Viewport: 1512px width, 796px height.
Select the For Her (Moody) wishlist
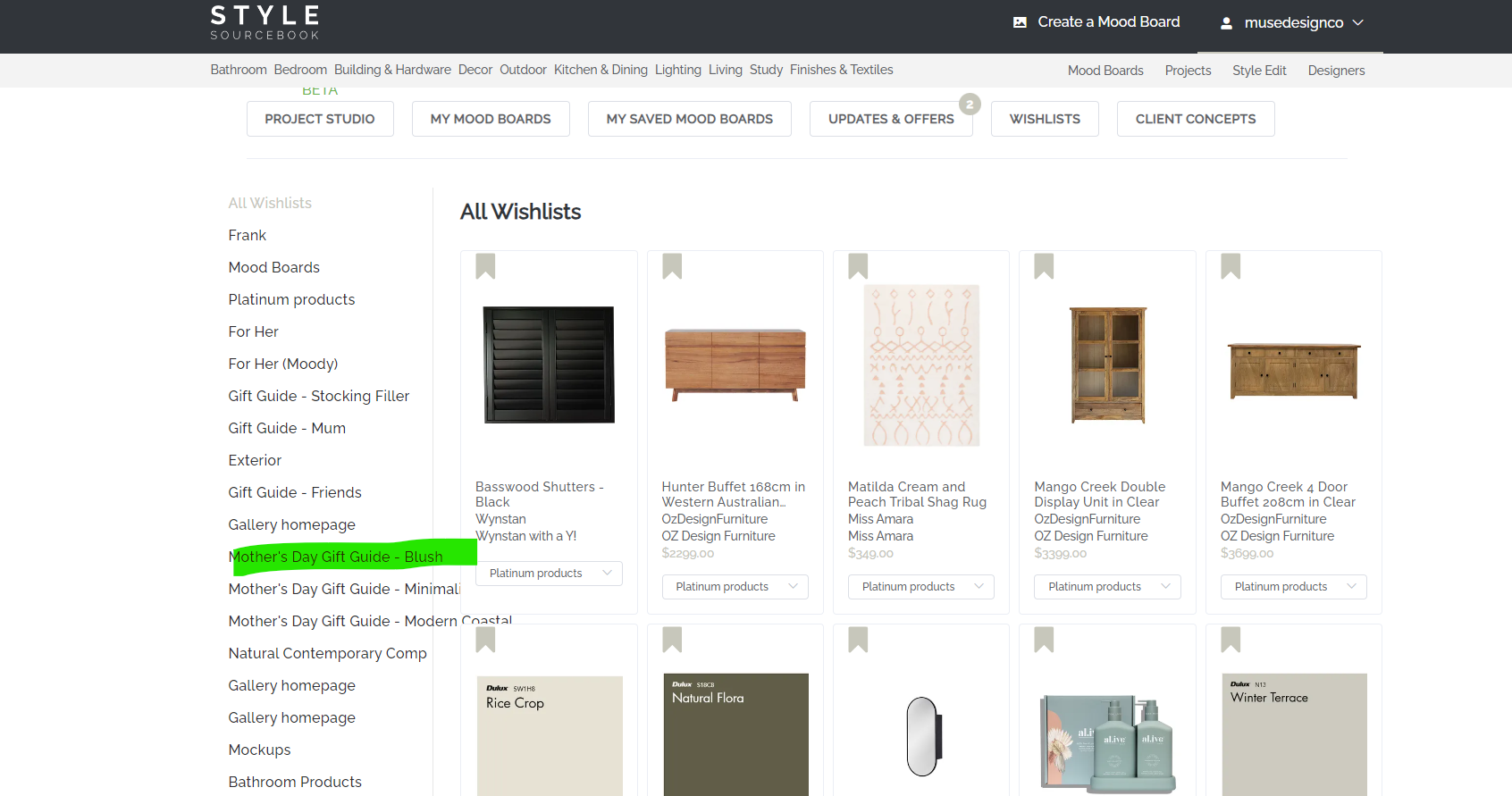coord(283,364)
